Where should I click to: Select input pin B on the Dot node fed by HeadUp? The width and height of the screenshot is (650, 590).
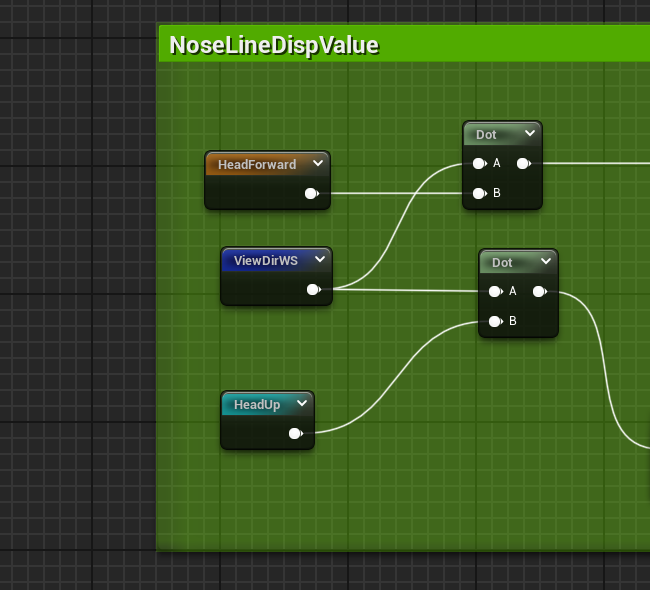pos(495,321)
